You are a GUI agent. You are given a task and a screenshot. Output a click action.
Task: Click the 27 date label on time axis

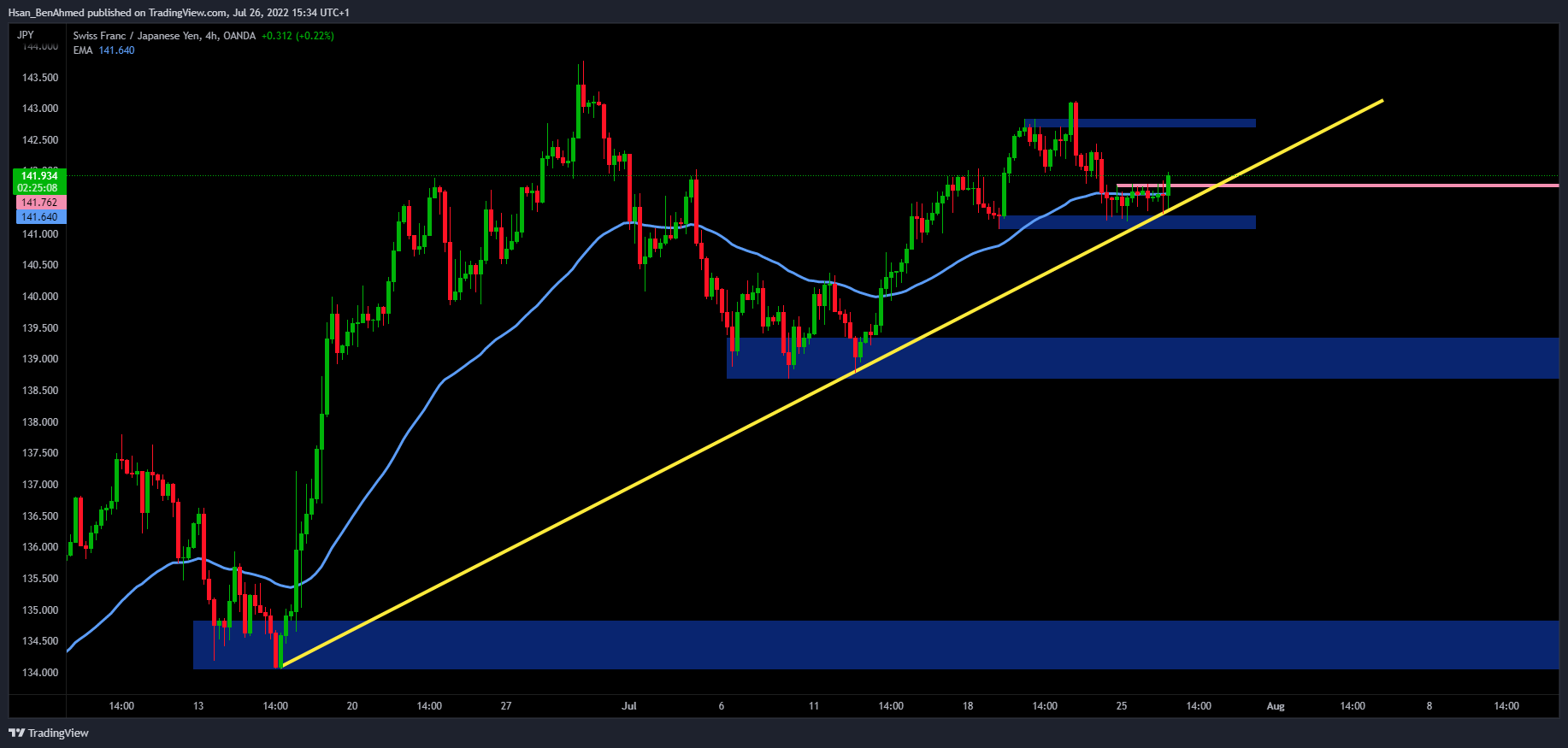point(506,706)
